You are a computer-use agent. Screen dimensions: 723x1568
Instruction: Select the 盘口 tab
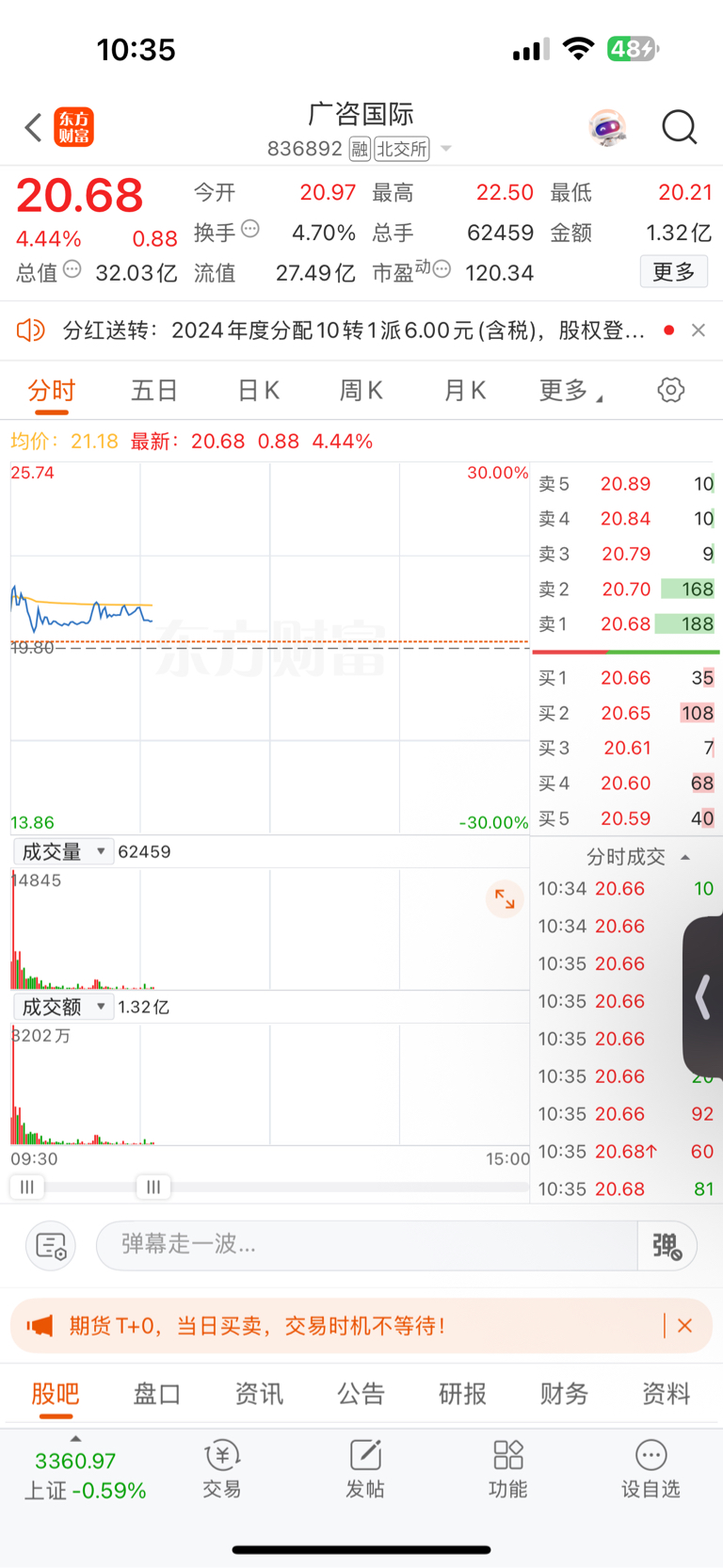pos(157,1394)
